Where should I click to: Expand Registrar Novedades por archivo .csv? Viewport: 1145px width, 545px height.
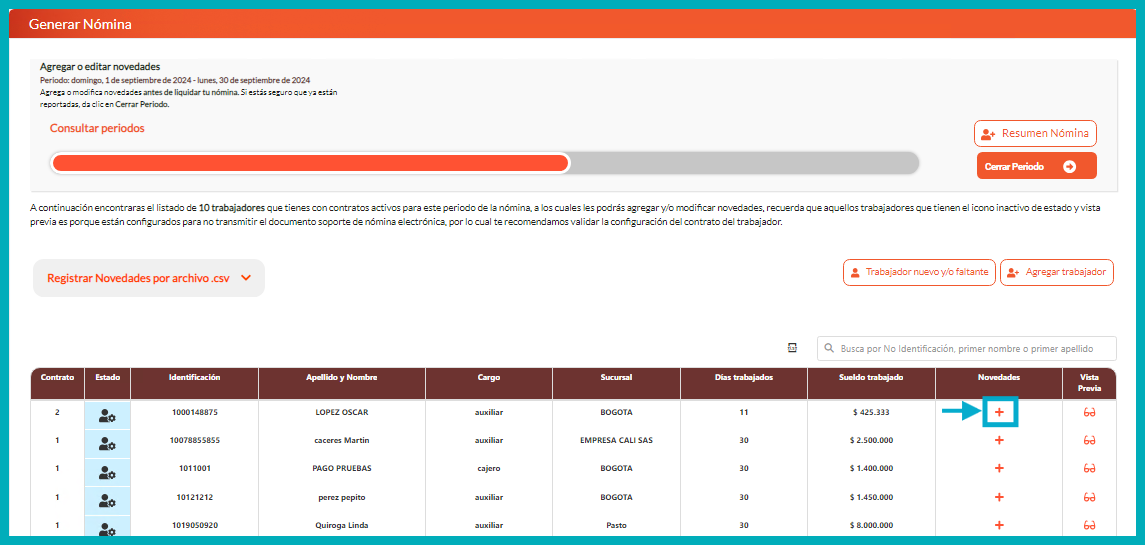[149, 278]
